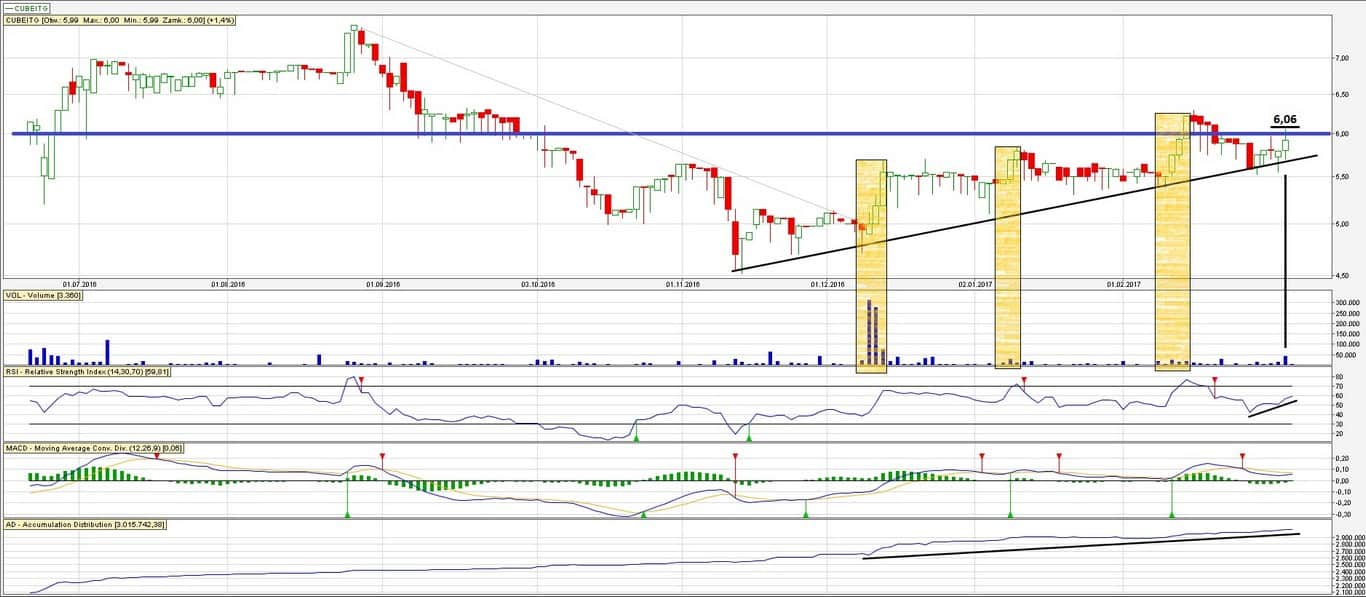Click the RSI Relative Strength Index label

coord(89,372)
